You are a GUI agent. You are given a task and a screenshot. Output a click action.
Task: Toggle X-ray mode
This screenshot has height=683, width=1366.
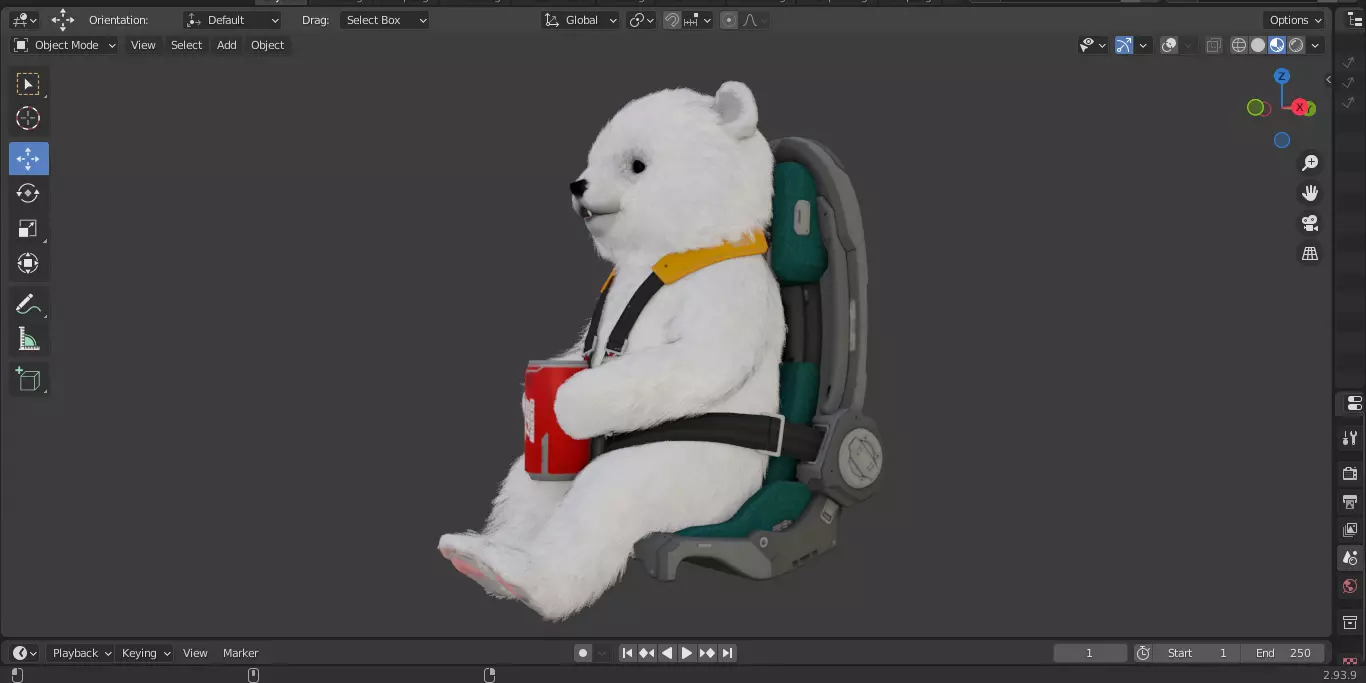click(x=1213, y=45)
